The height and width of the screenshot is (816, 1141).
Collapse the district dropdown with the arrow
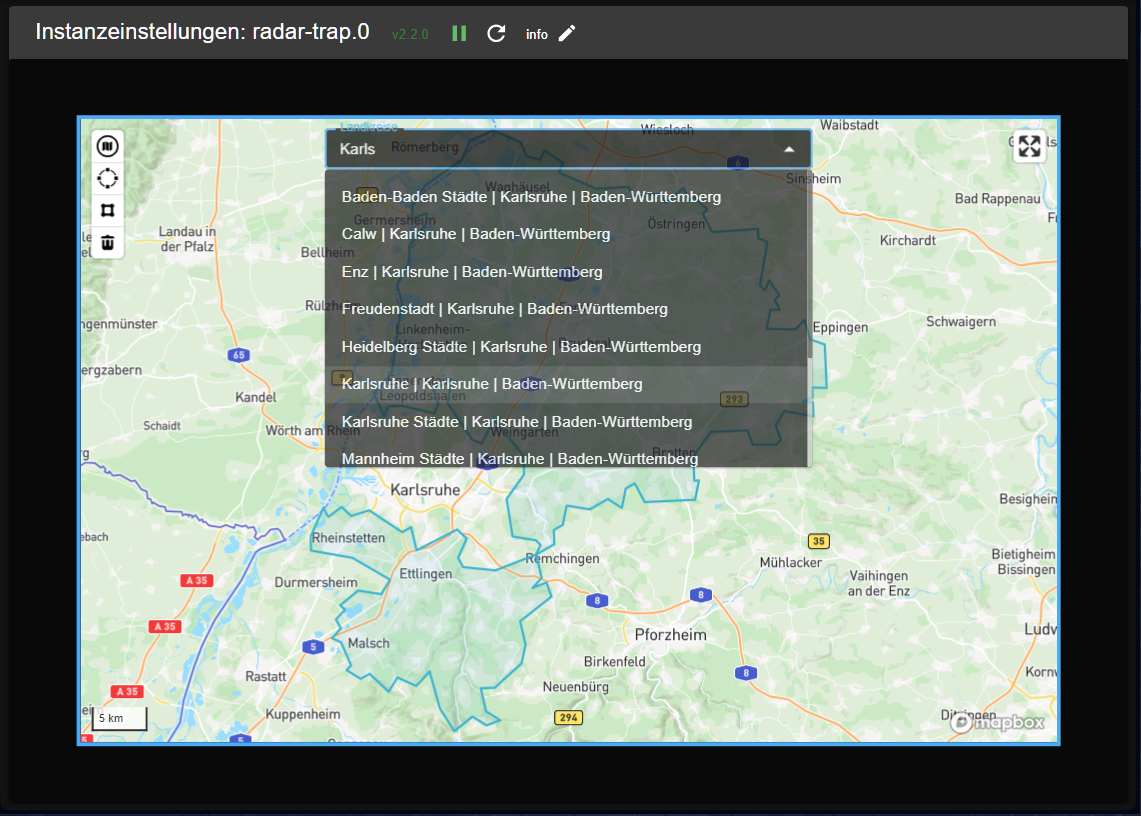point(789,149)
